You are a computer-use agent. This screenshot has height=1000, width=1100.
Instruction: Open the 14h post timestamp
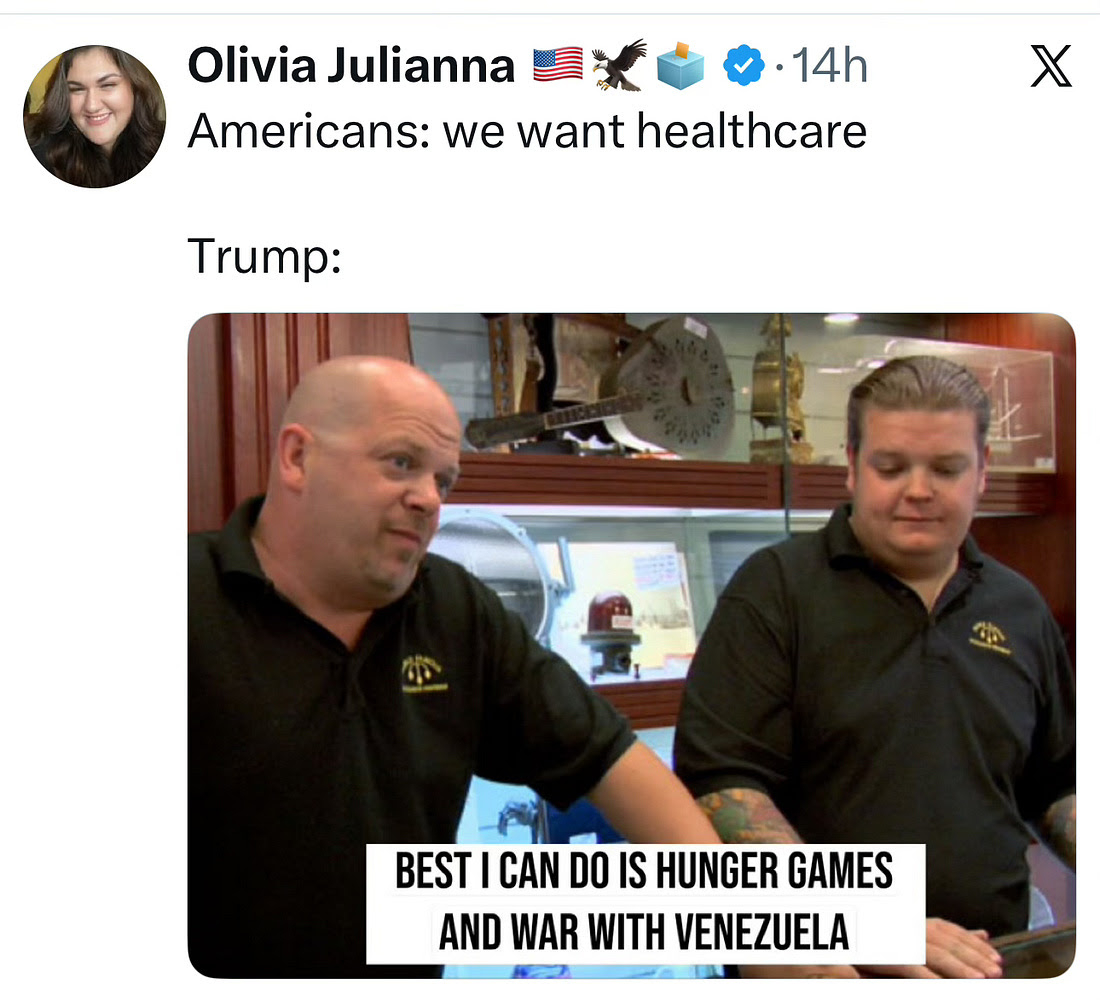pos(829,65)
